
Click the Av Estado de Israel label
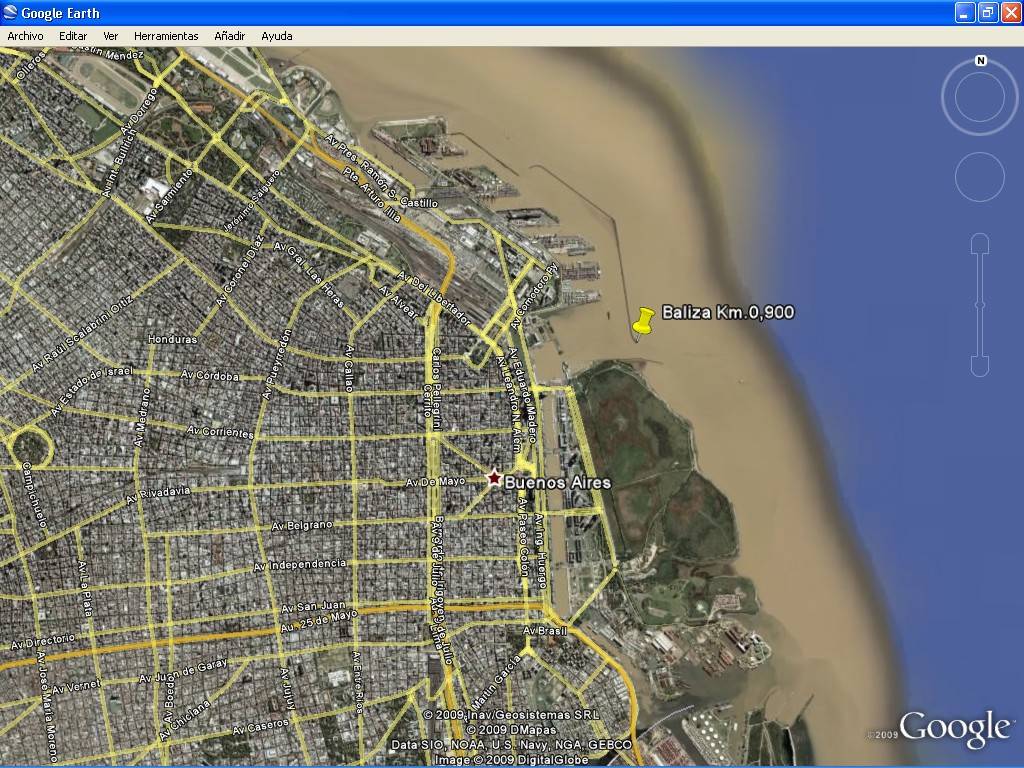91,391
